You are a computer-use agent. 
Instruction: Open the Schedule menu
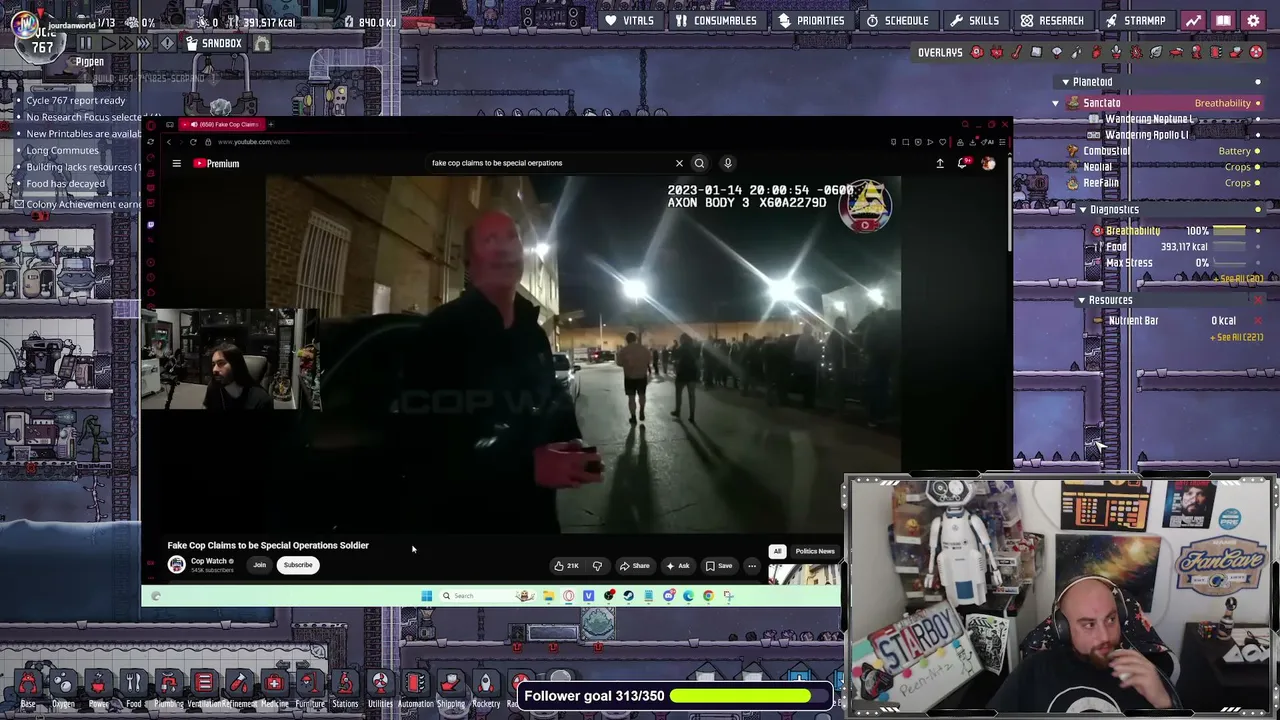click(x=897, y=20)
